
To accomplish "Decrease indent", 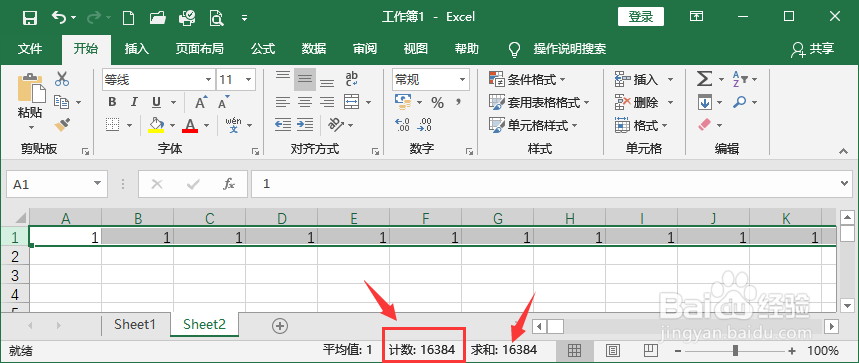I will (x=283, y=125).
